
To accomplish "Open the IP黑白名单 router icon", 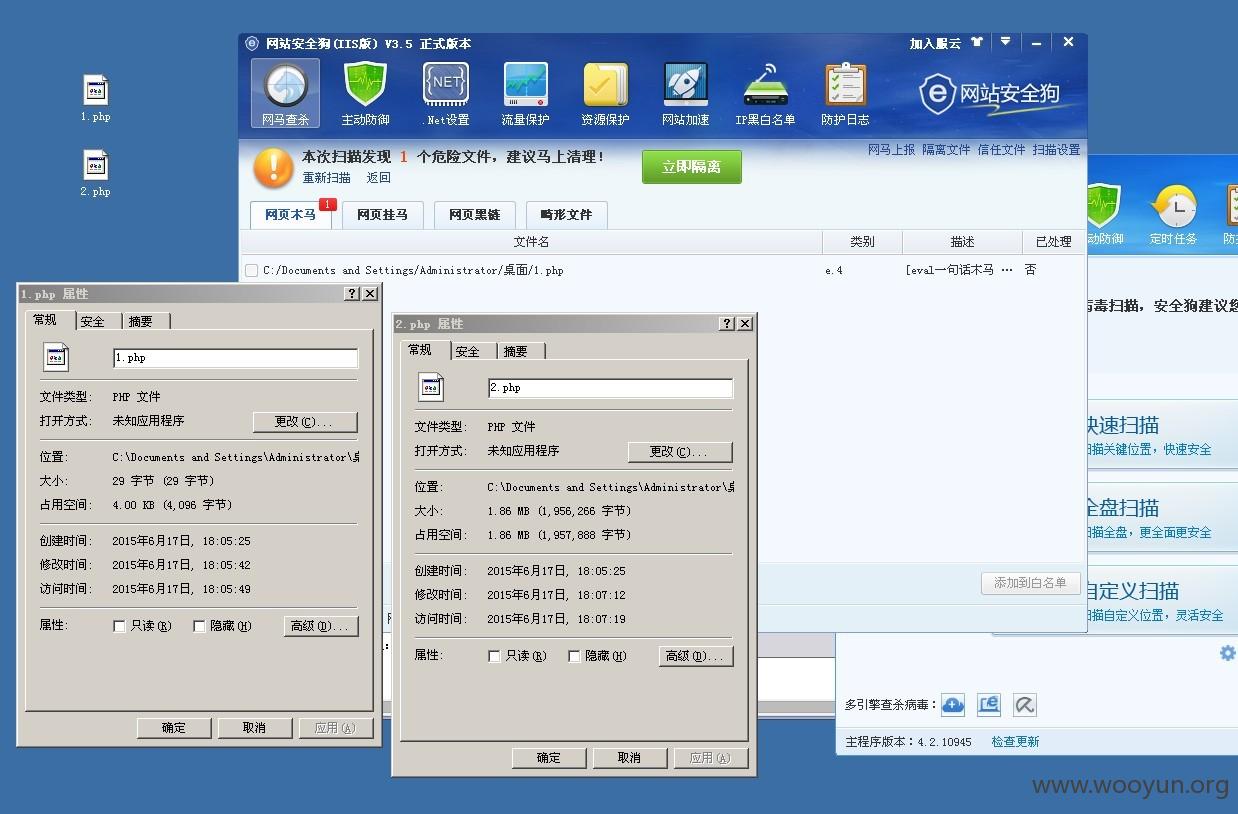I will click(x=765, y=93).
